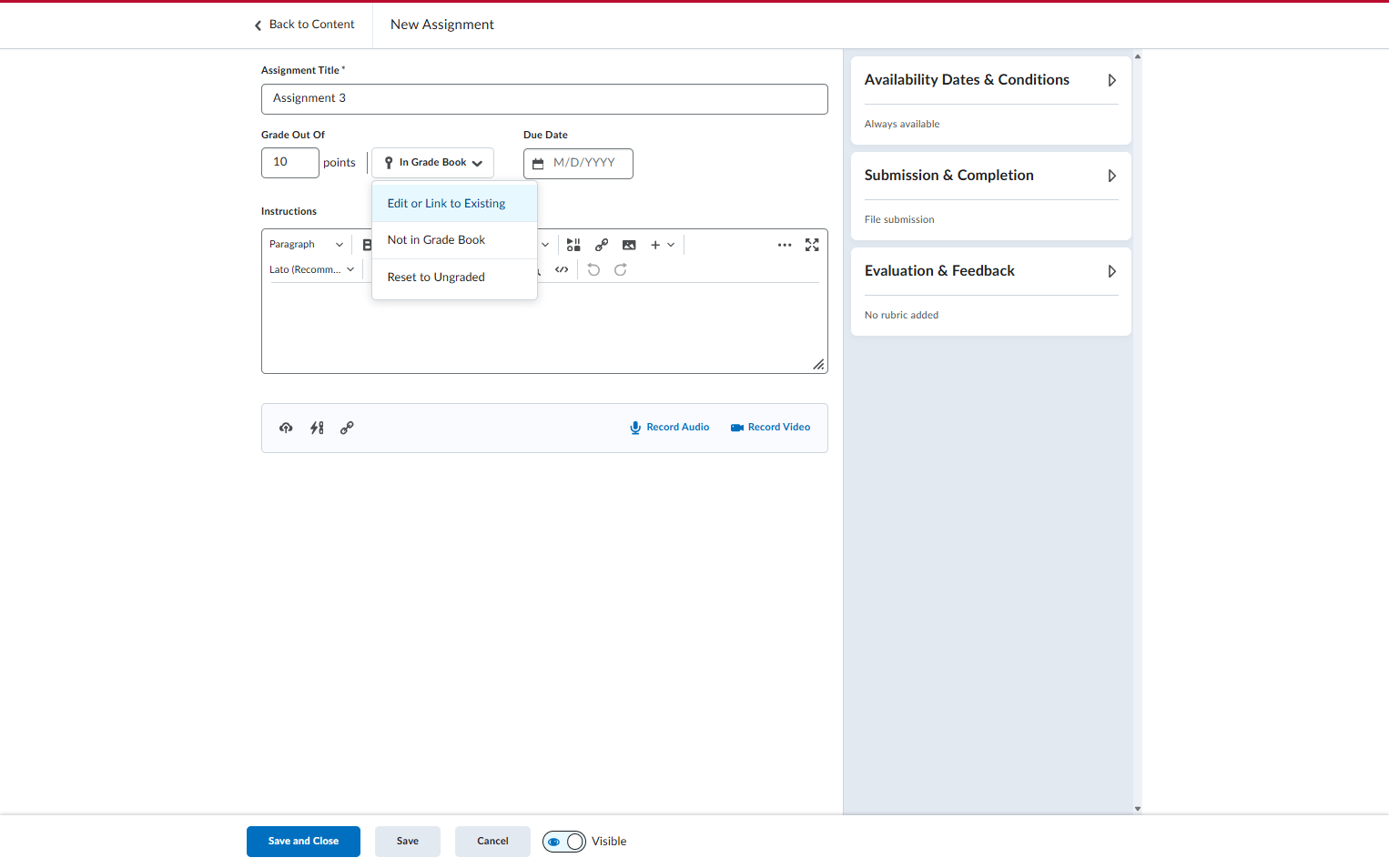
Task: Open the more actions ellipsis in editor
Action: coord(785,245)
